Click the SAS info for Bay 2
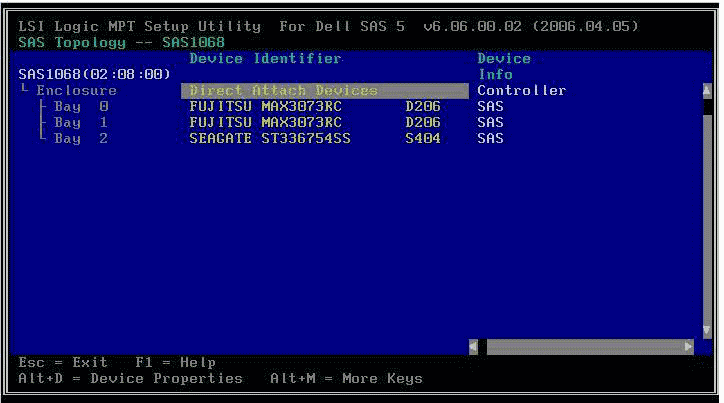This screenshot has width=724, height=403. tap(490, 138)
